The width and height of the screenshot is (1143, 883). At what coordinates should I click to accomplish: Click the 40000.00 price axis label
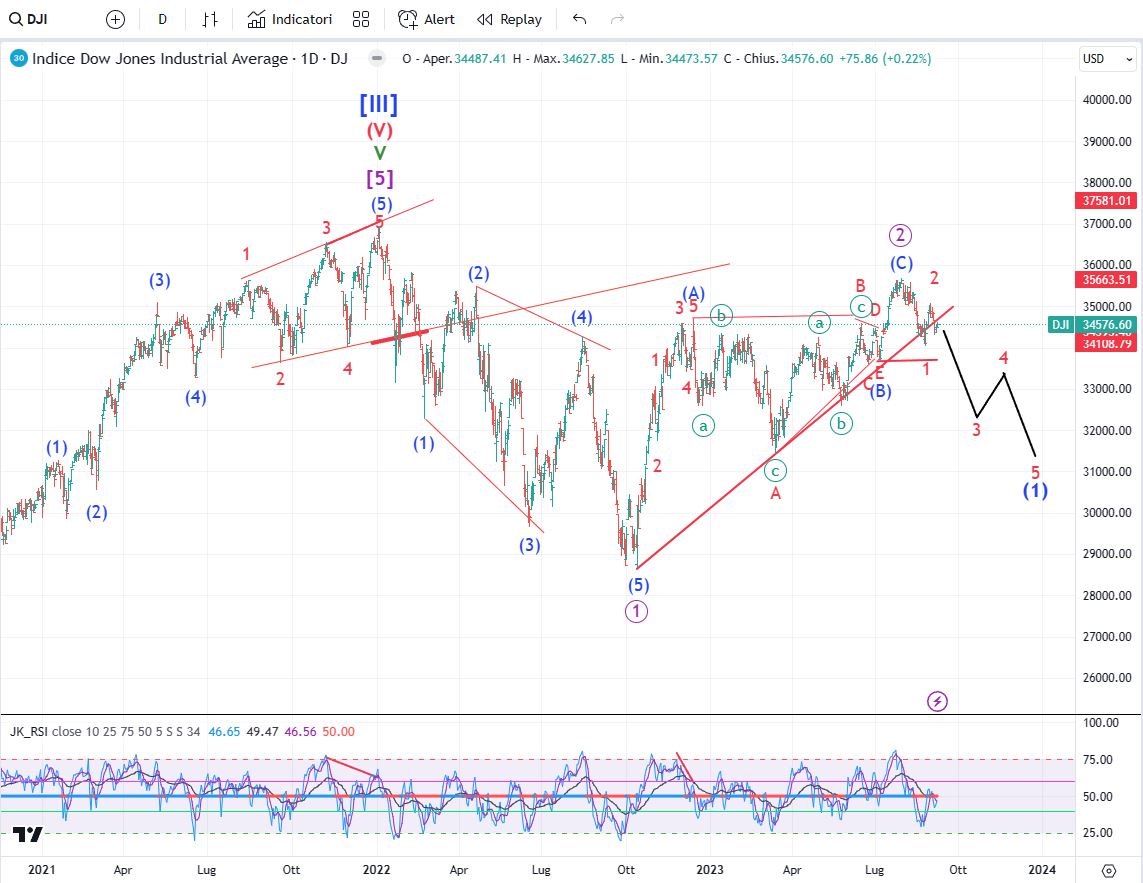click(1107, 100)
